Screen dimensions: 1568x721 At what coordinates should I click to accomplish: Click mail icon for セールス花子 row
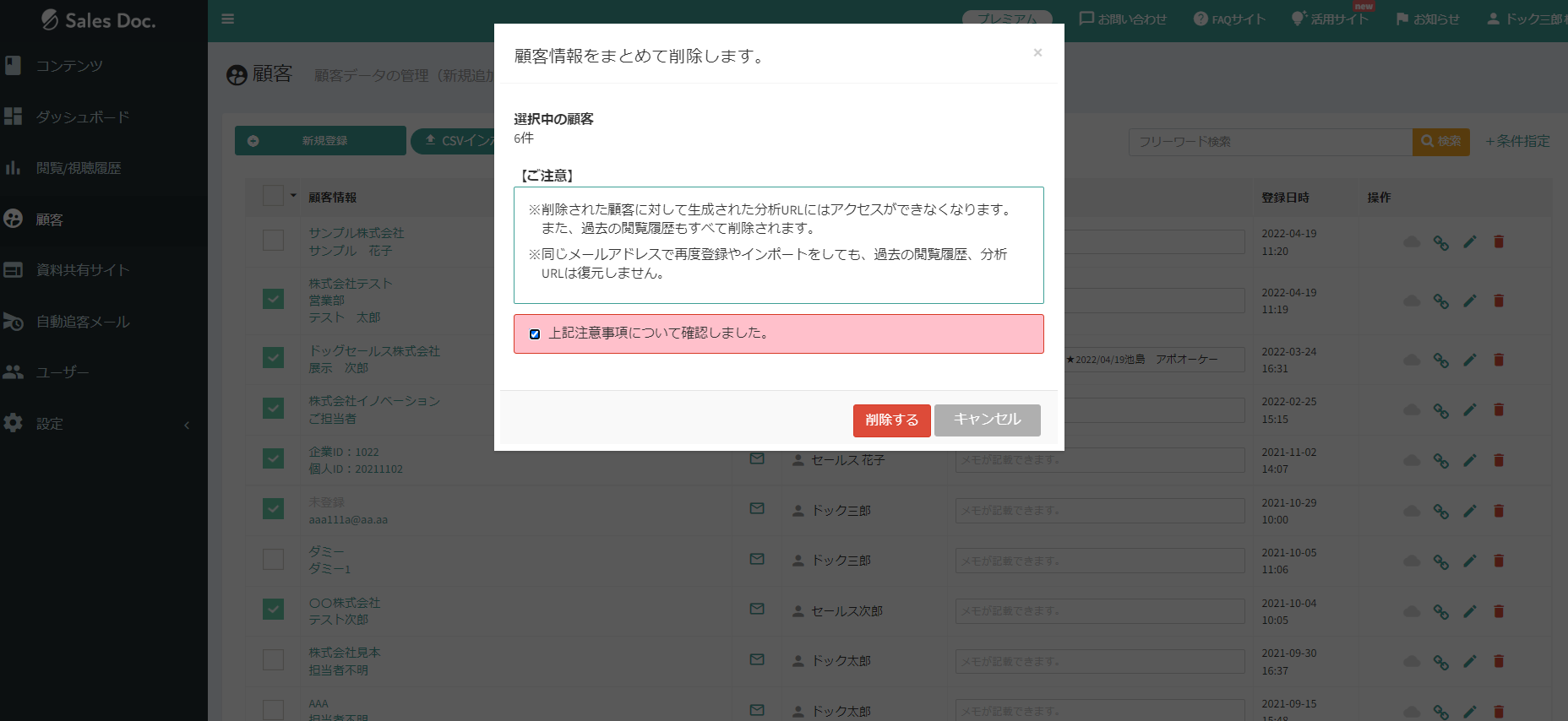(757, 459)
